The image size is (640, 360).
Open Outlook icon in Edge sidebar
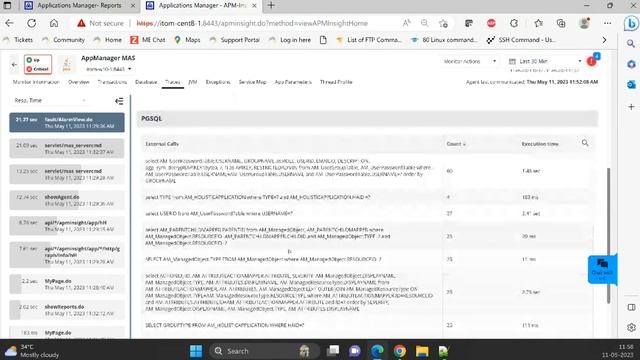(x=631, y=84)
